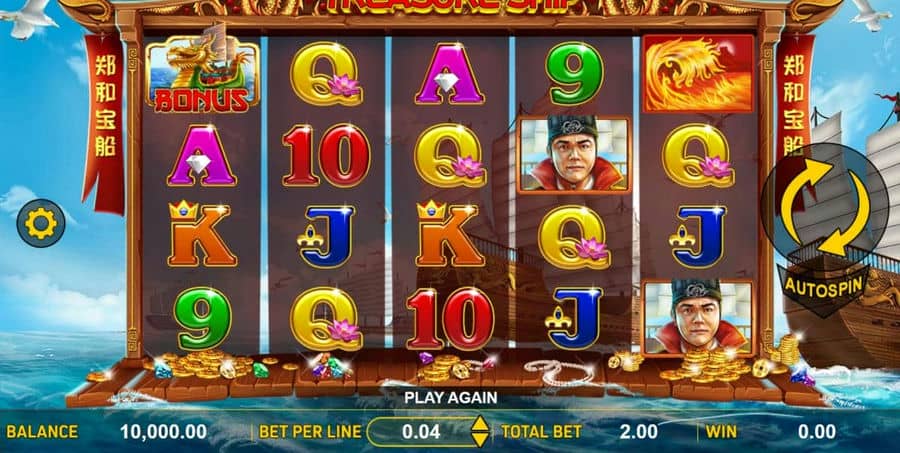
Task: Open the settings gear icon
Action: coord(41,223)
